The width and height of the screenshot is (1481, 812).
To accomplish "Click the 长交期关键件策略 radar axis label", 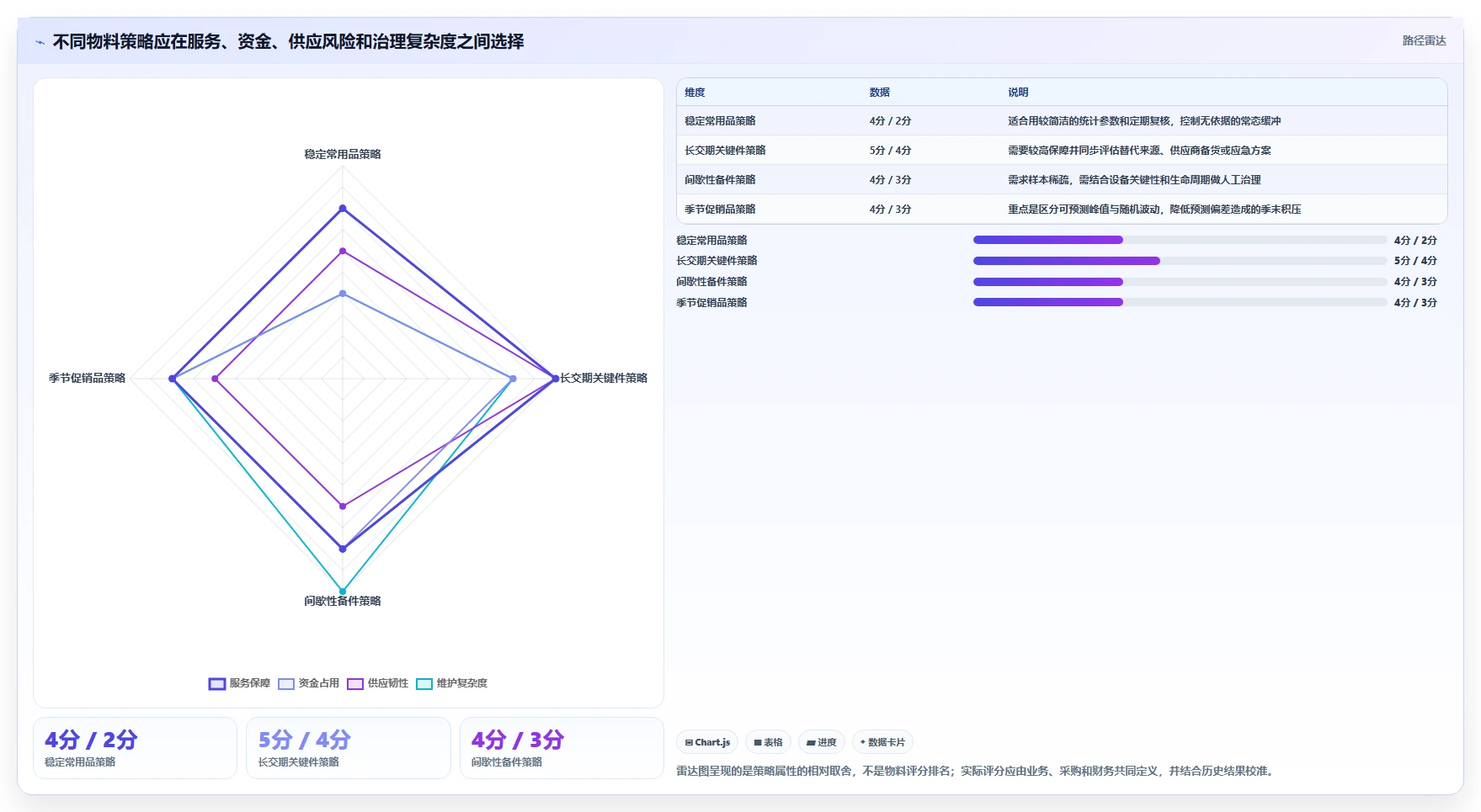I will [x=604, y=378].
